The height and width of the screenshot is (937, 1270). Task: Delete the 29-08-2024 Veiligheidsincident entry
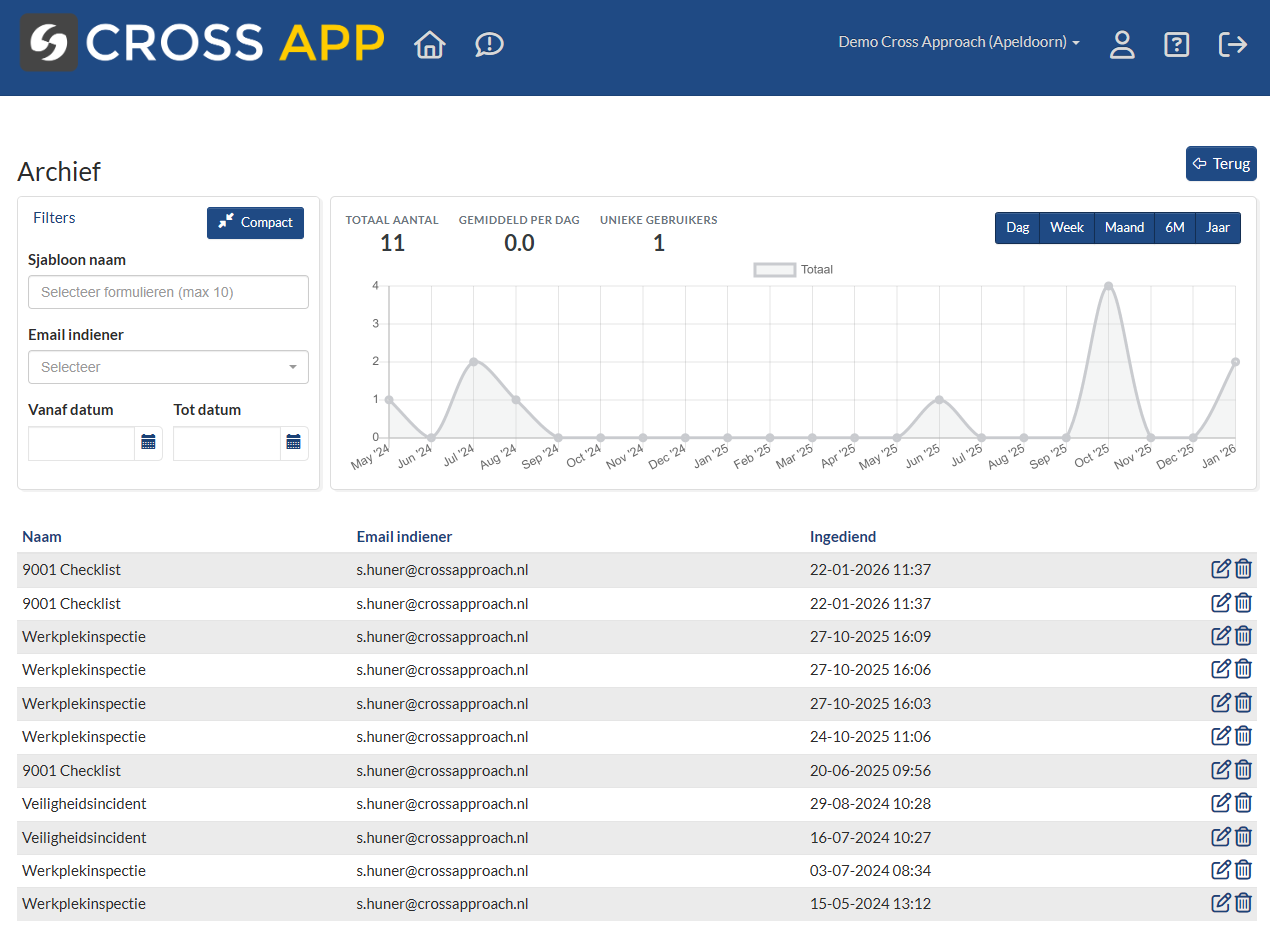tap(1243, 803)
